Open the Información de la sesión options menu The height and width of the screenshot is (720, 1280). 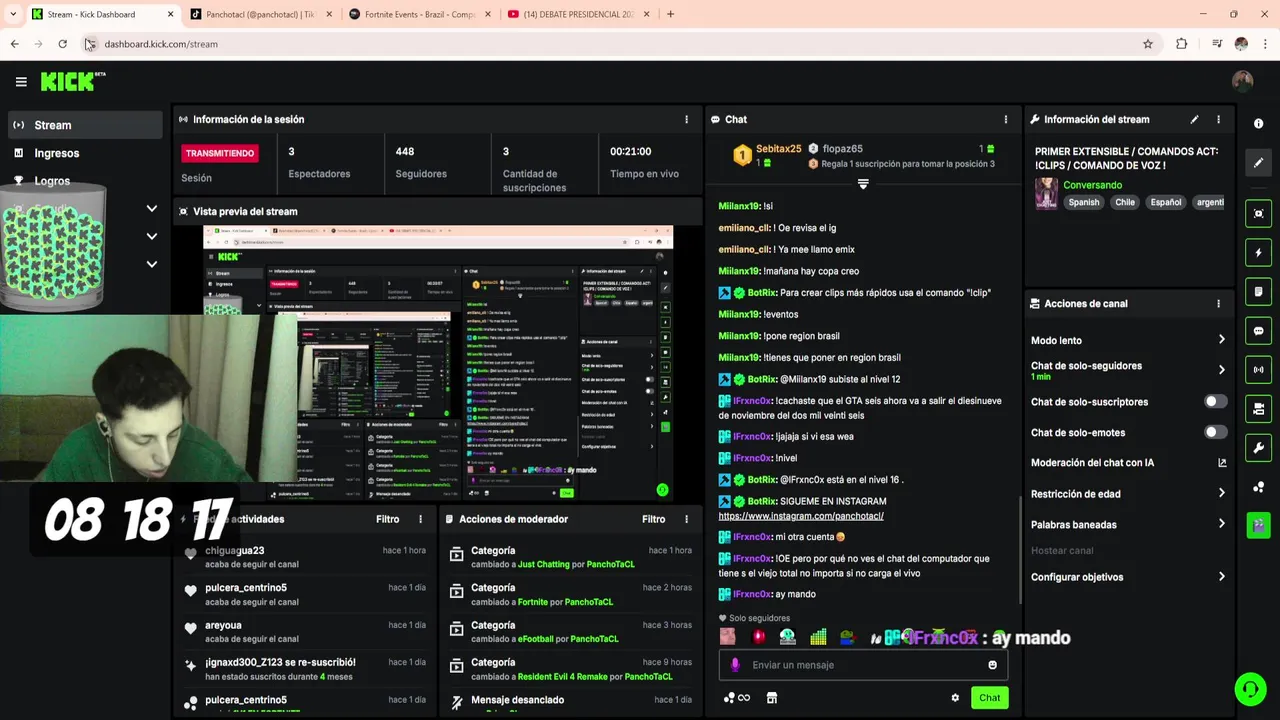pos(686,119)
